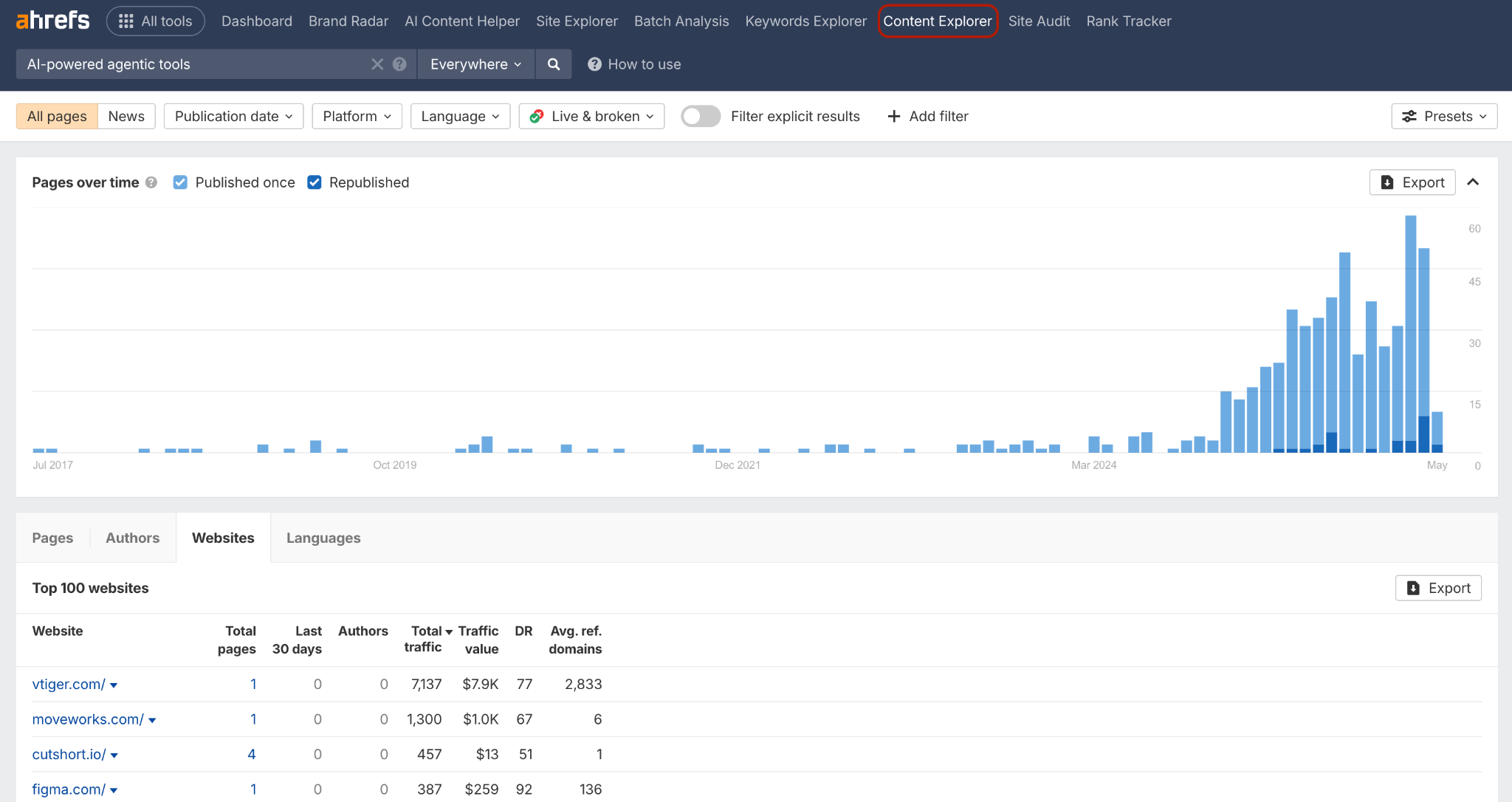The height and width of the screenshot is (802, 1512).
Task: Click the How to use help icon
Action: pyautogui.click(x=594, y=64)
